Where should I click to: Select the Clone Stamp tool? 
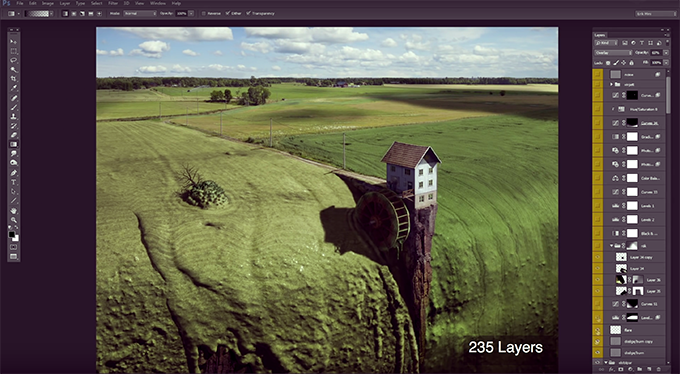13,116
